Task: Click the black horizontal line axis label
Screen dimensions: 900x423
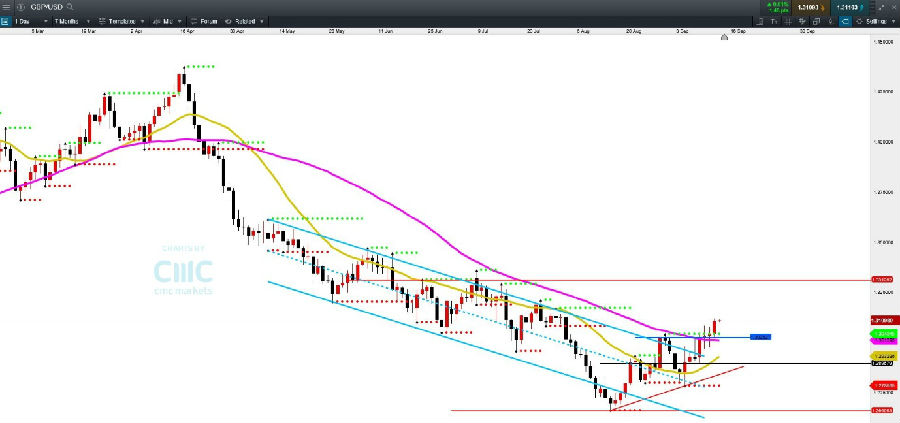Action: click(884, 363)
